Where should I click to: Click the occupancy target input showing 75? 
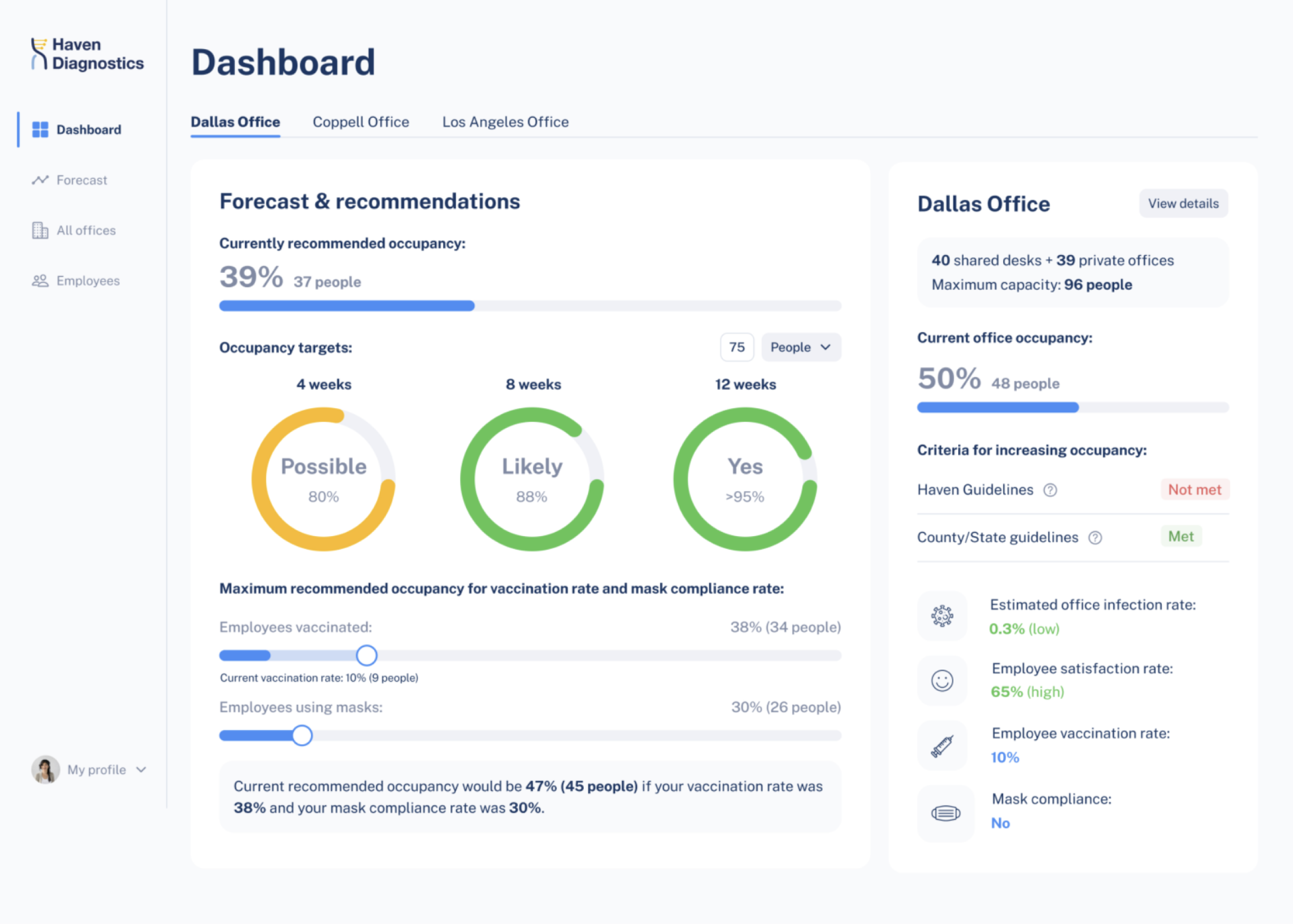[737, 347]
